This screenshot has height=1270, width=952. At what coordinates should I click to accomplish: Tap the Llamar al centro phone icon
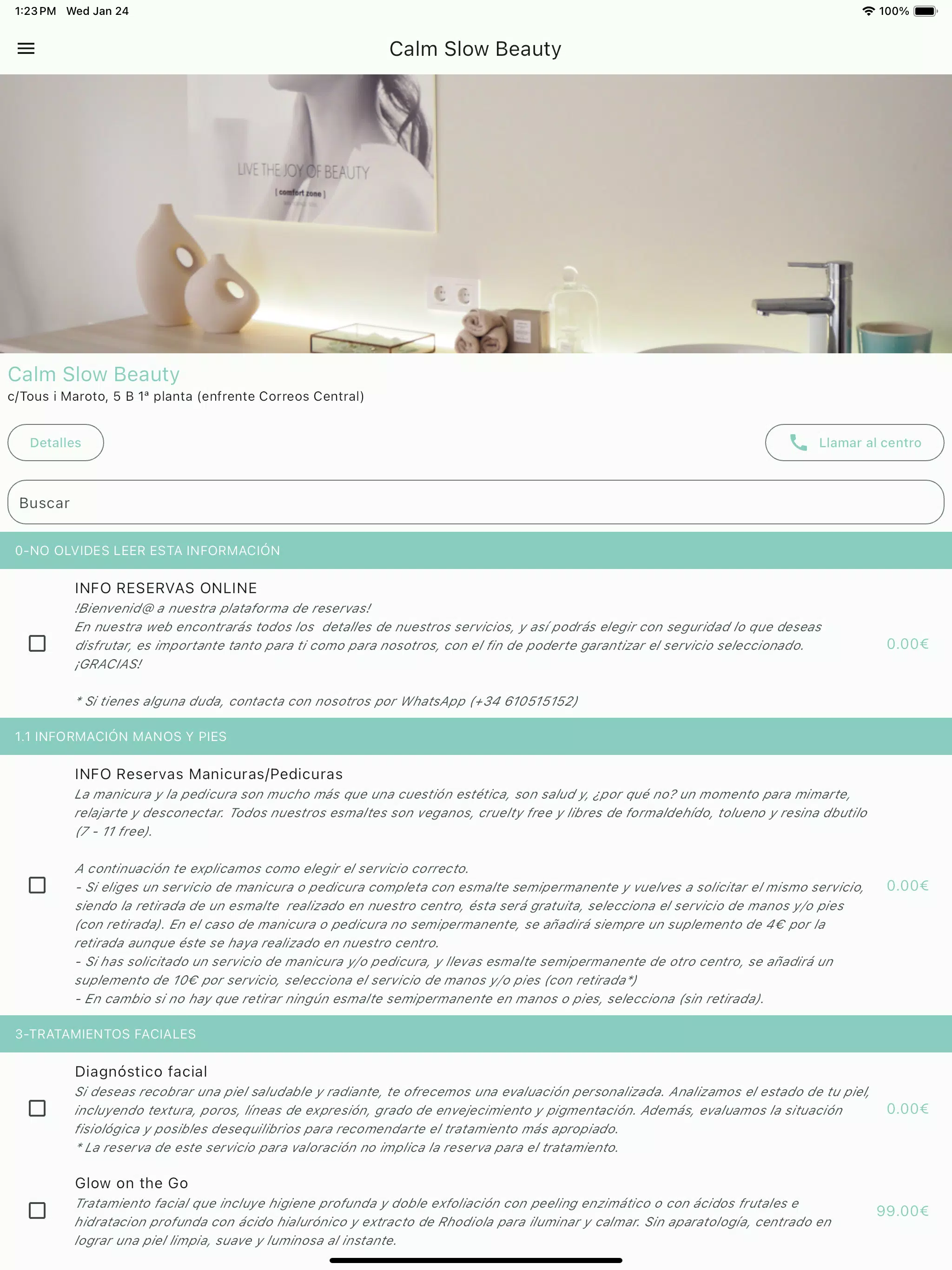[x=800, y=442]
